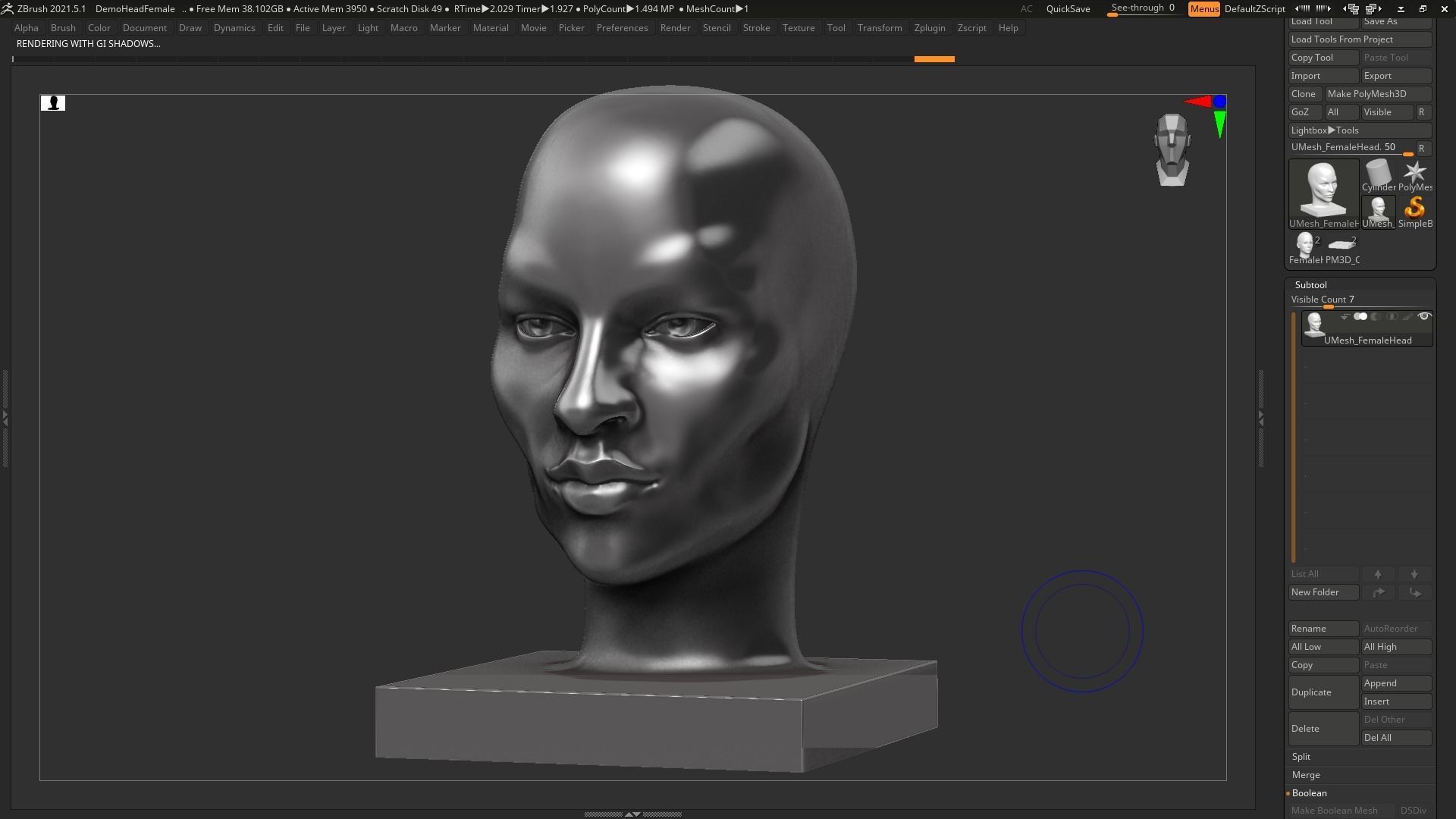Open the Transform menu

tap(880, 28)
